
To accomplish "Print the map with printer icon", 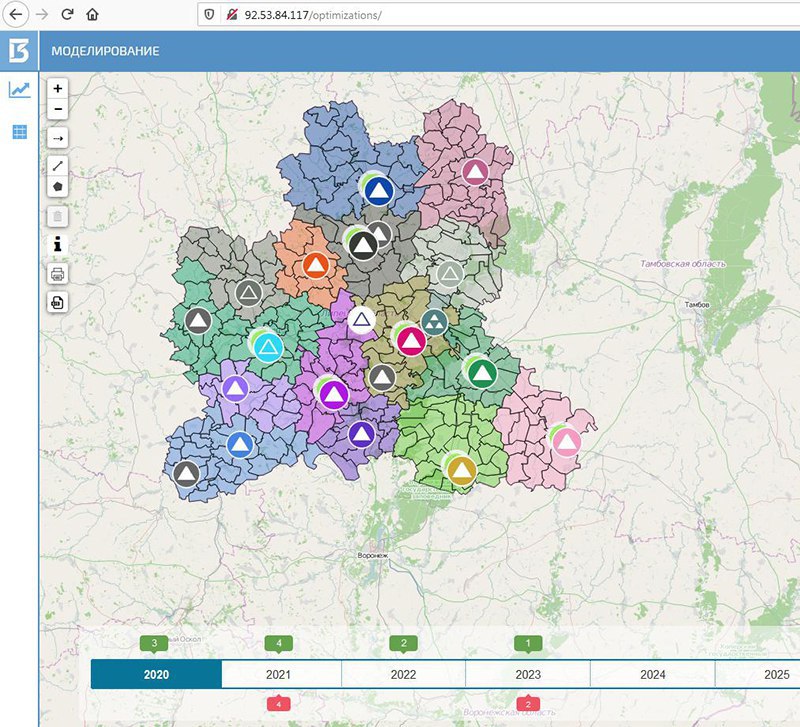I will (58, 273).
